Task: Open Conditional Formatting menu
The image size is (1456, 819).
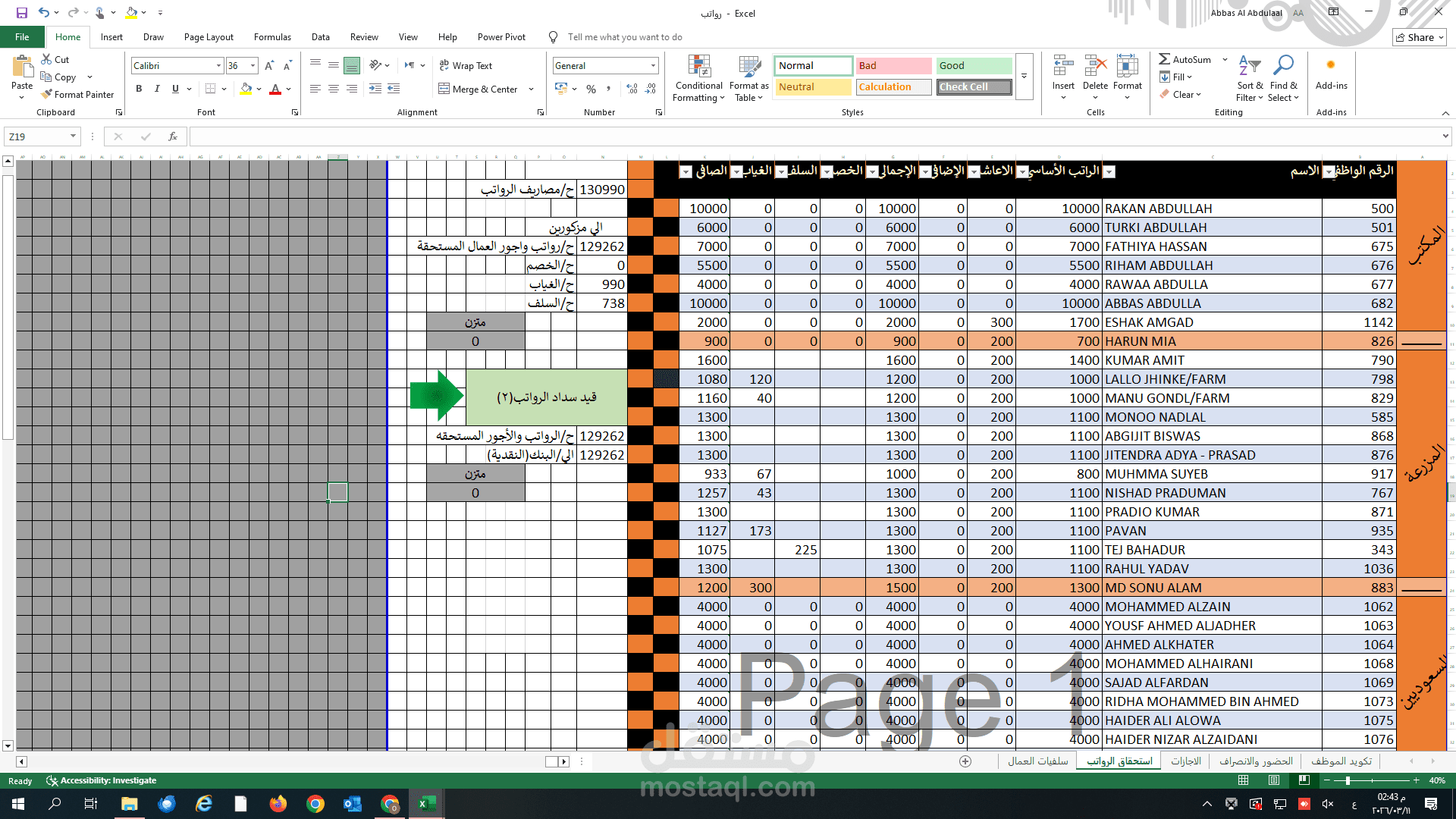Action: 699,78
